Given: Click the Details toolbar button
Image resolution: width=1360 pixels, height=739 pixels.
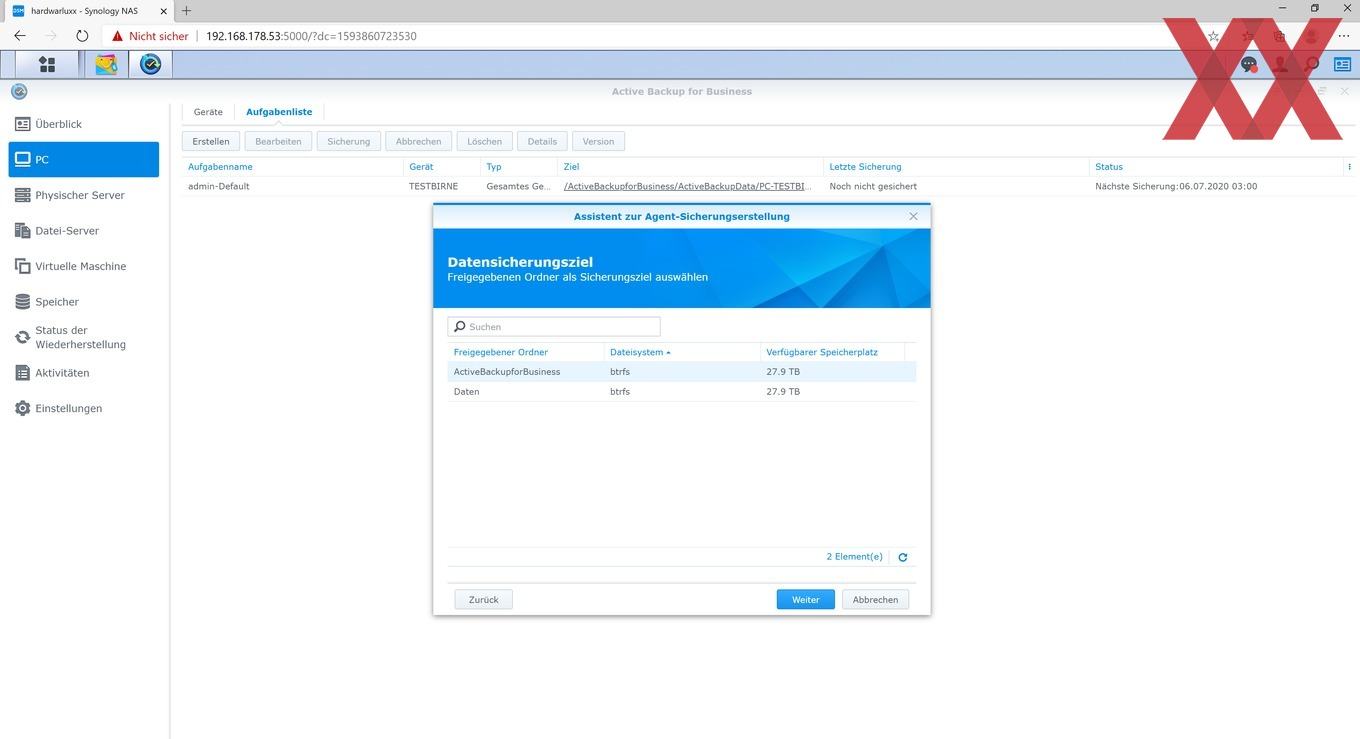Looking at the screenshot, I should pyautogui.click(x=542, y=141).
